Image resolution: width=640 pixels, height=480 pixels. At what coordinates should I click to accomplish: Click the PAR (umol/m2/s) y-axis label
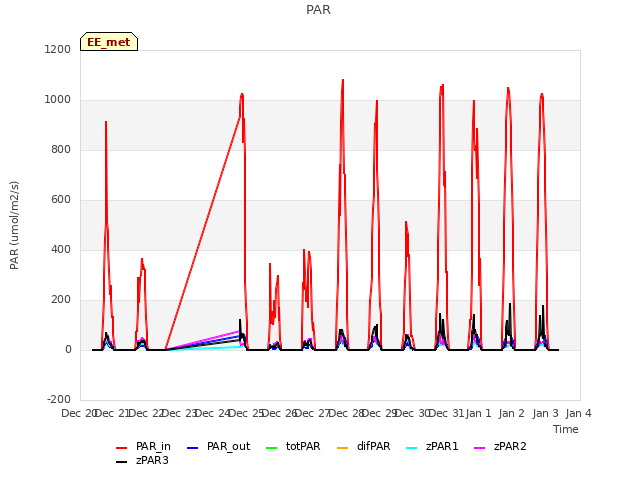pos(14,225)
